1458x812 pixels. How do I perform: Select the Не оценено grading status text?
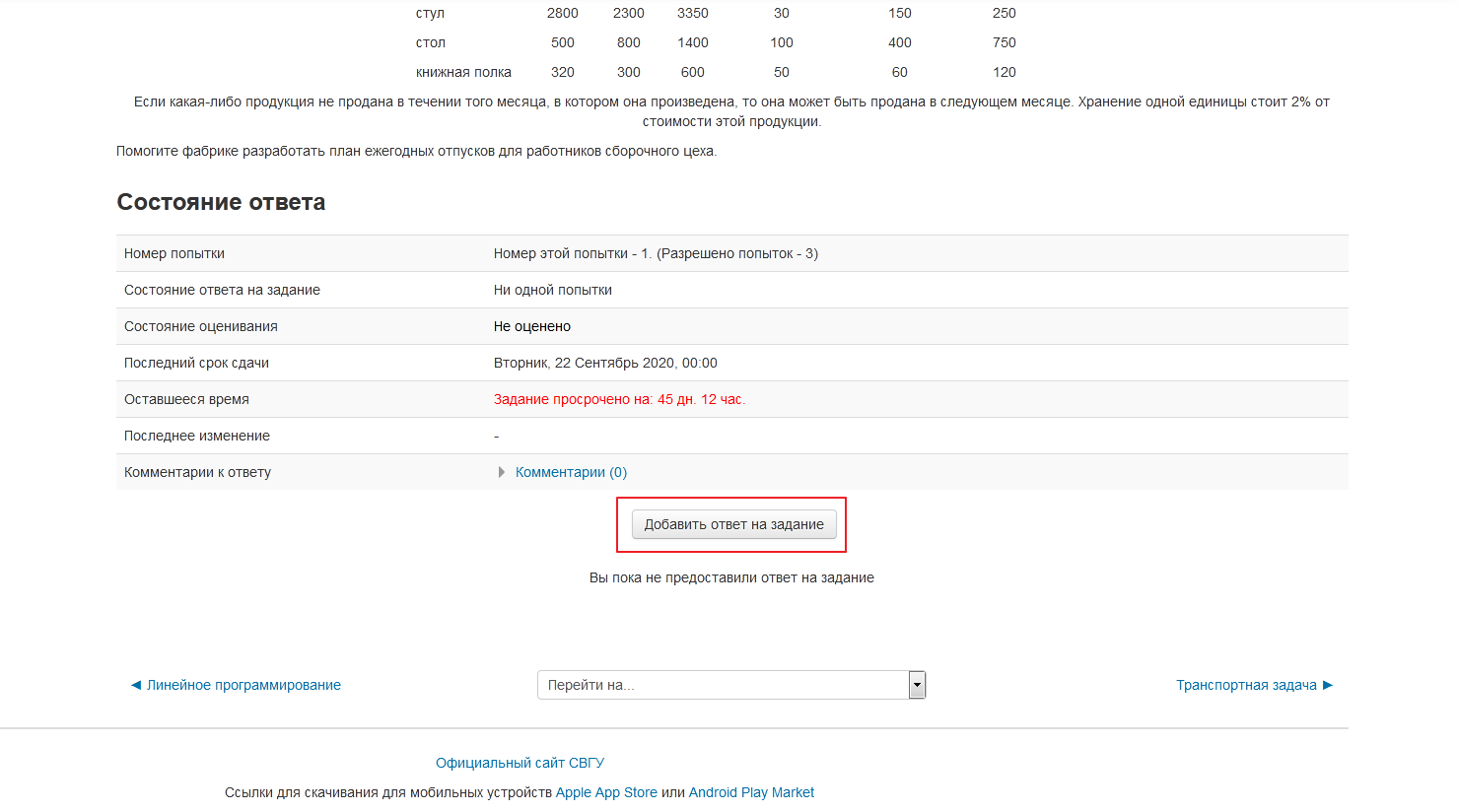[532, 326]
